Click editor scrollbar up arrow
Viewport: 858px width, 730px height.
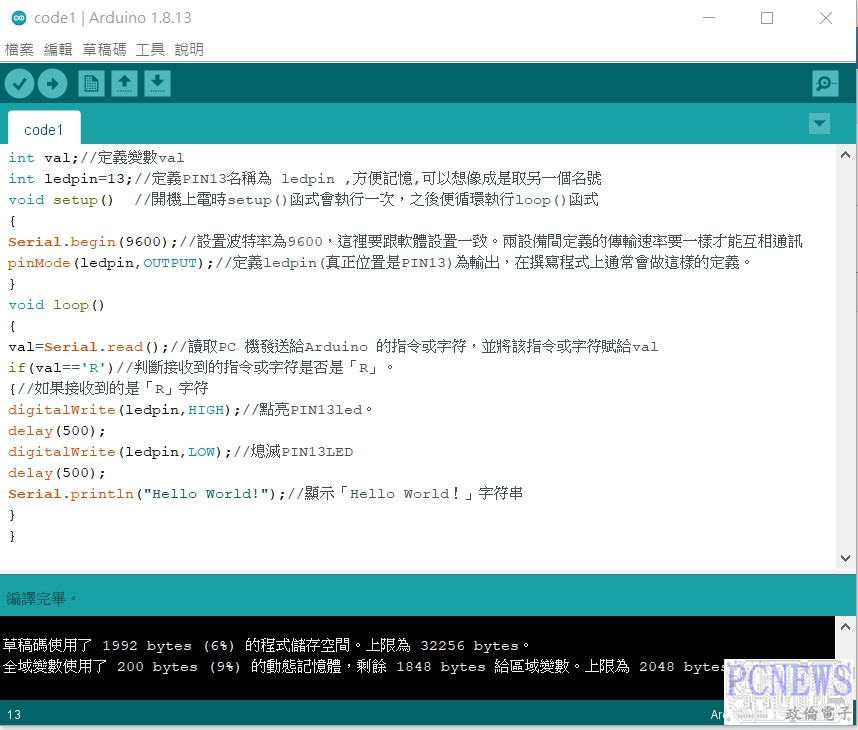click(846, 155)
